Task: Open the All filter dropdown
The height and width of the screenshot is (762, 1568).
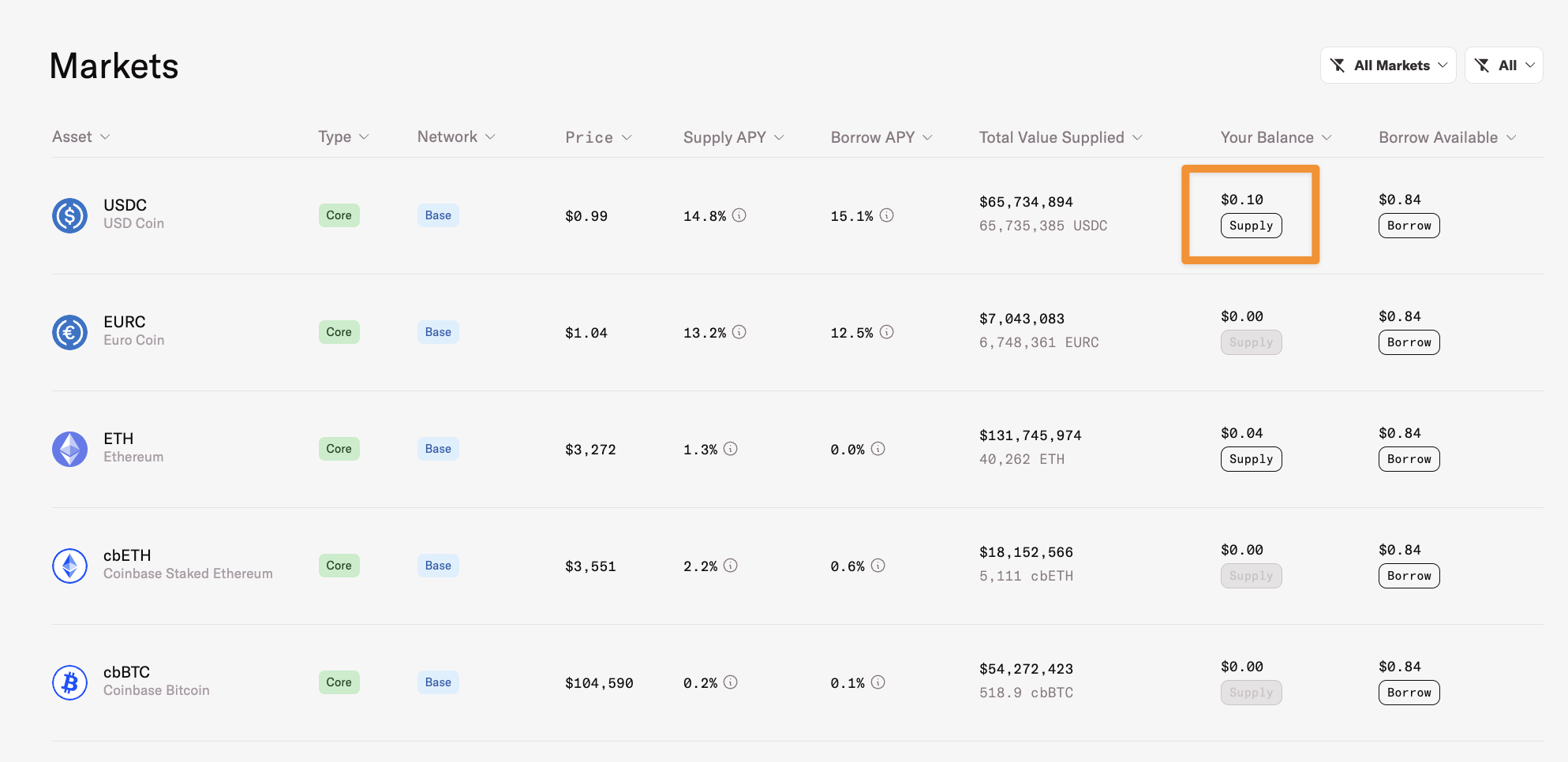Action: [1503, 65]
